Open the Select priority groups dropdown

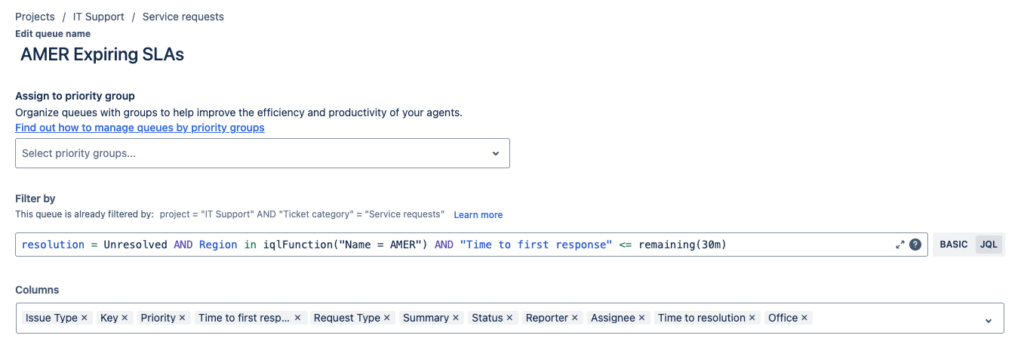263,153
